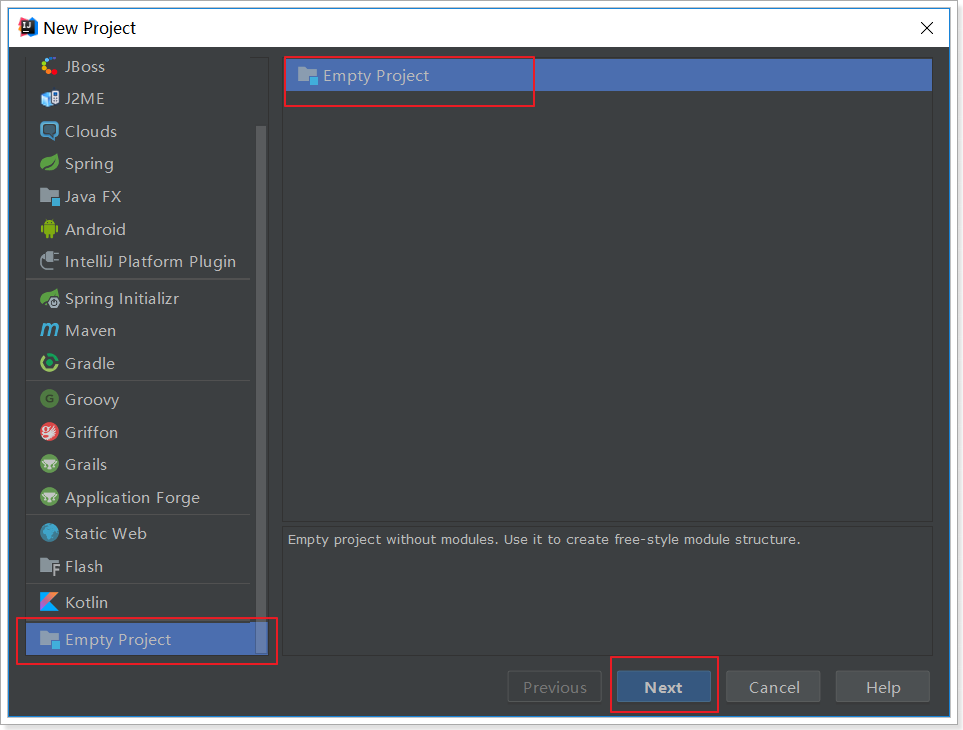Choose Clouds in the project list
This screenshot has width=963, height=730.
tap(140, 131)
